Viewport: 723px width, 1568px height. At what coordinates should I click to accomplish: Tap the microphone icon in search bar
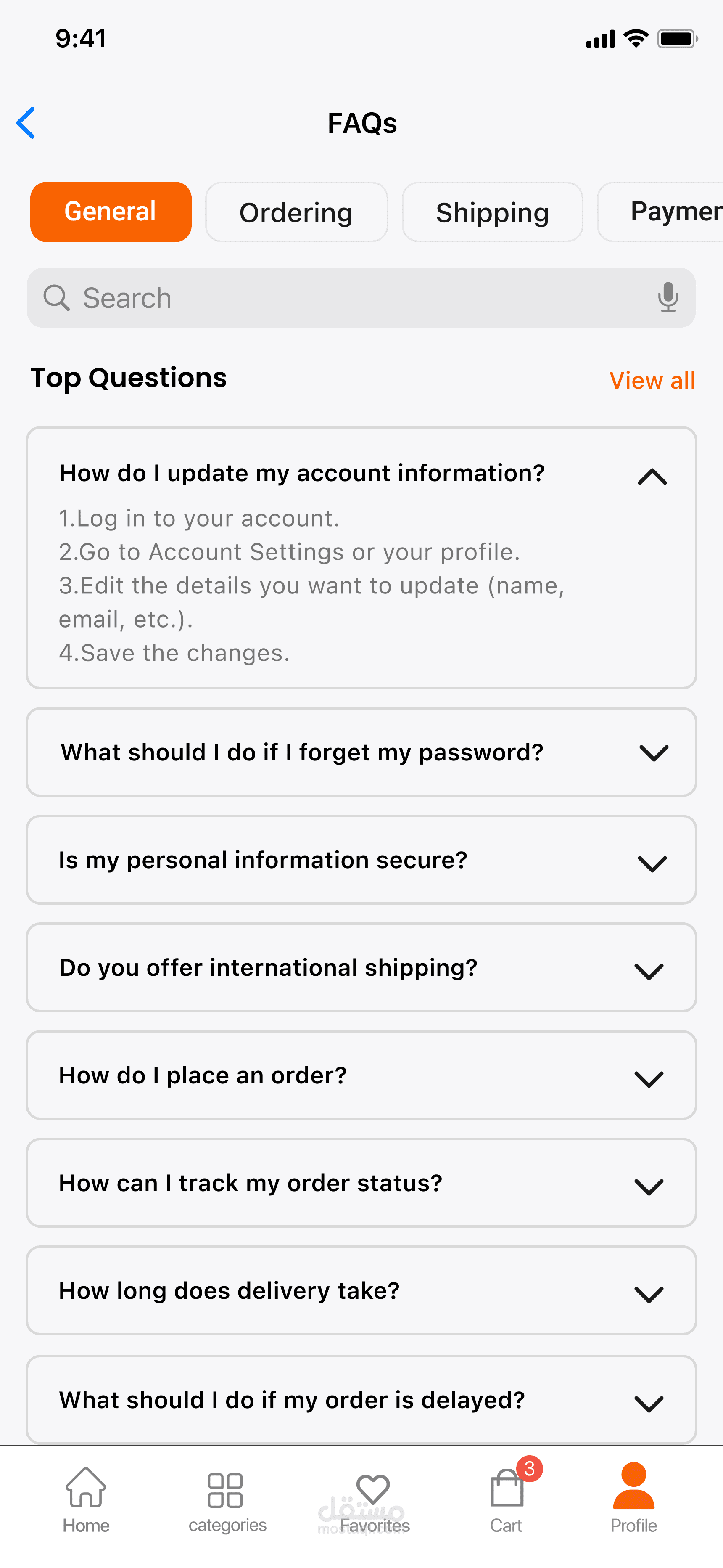668,297
